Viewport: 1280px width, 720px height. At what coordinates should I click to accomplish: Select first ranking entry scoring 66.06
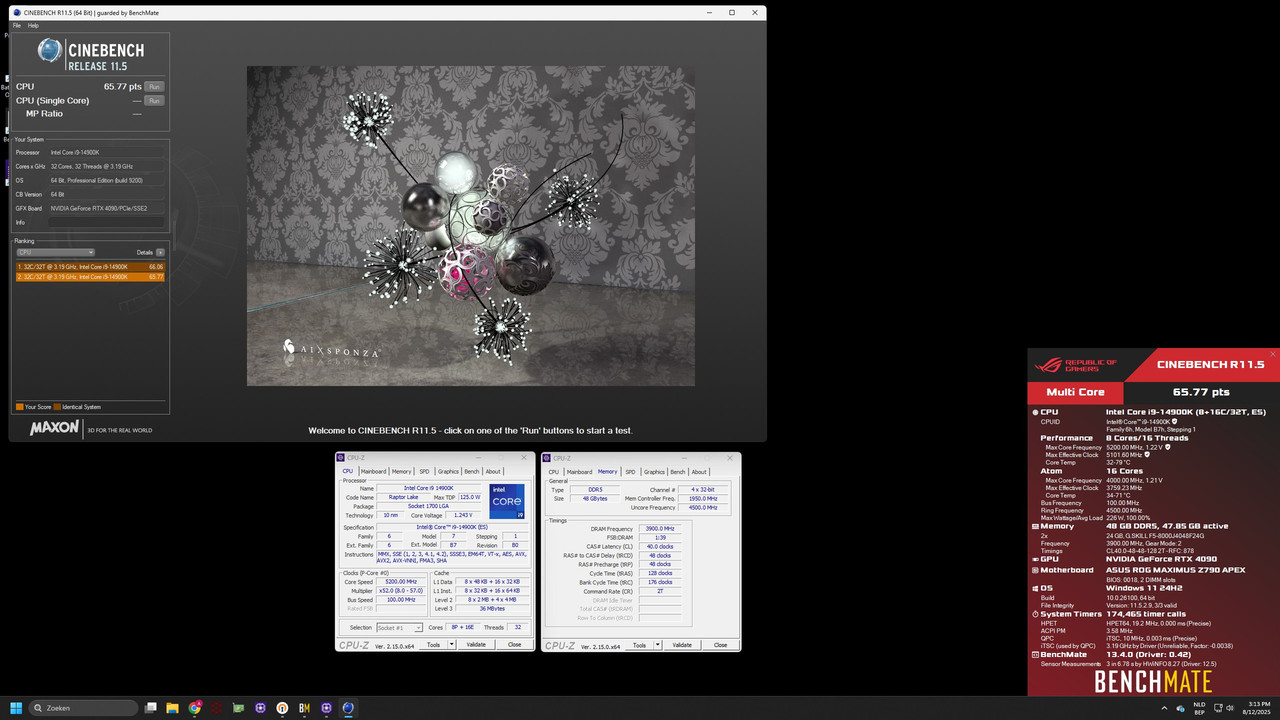coord(90,267)
